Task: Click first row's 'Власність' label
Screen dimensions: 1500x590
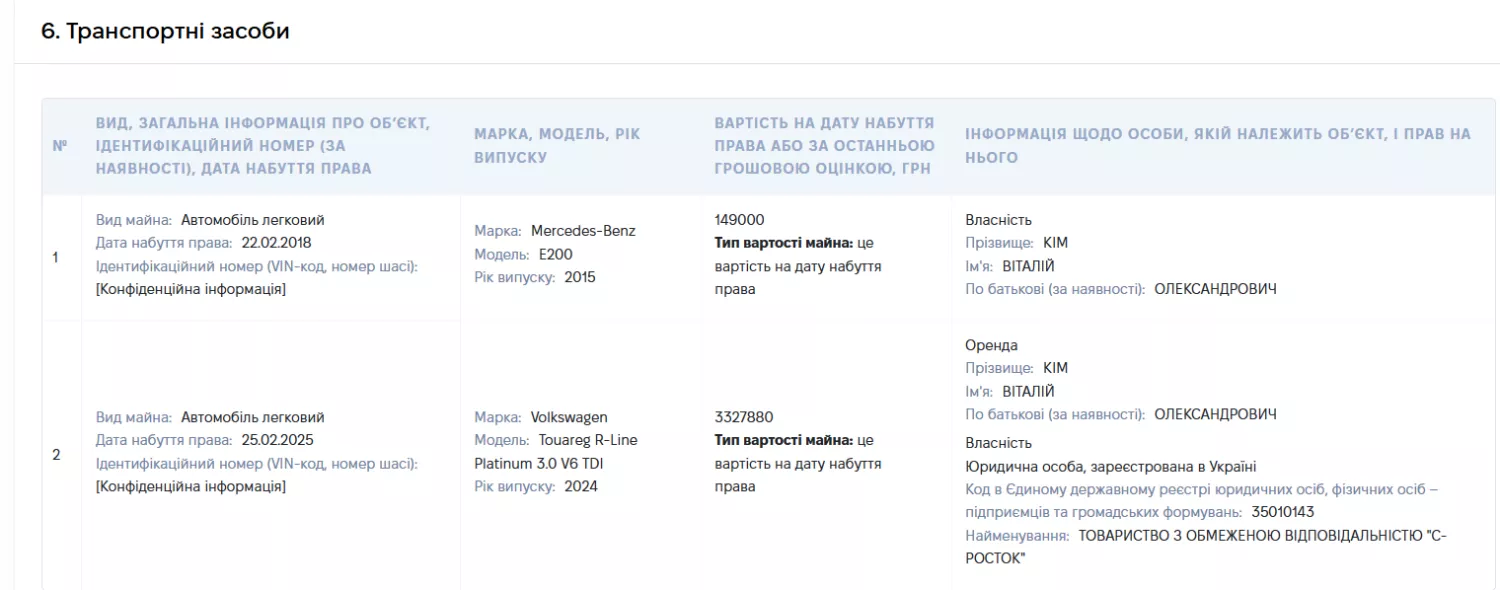Action: 998,220
